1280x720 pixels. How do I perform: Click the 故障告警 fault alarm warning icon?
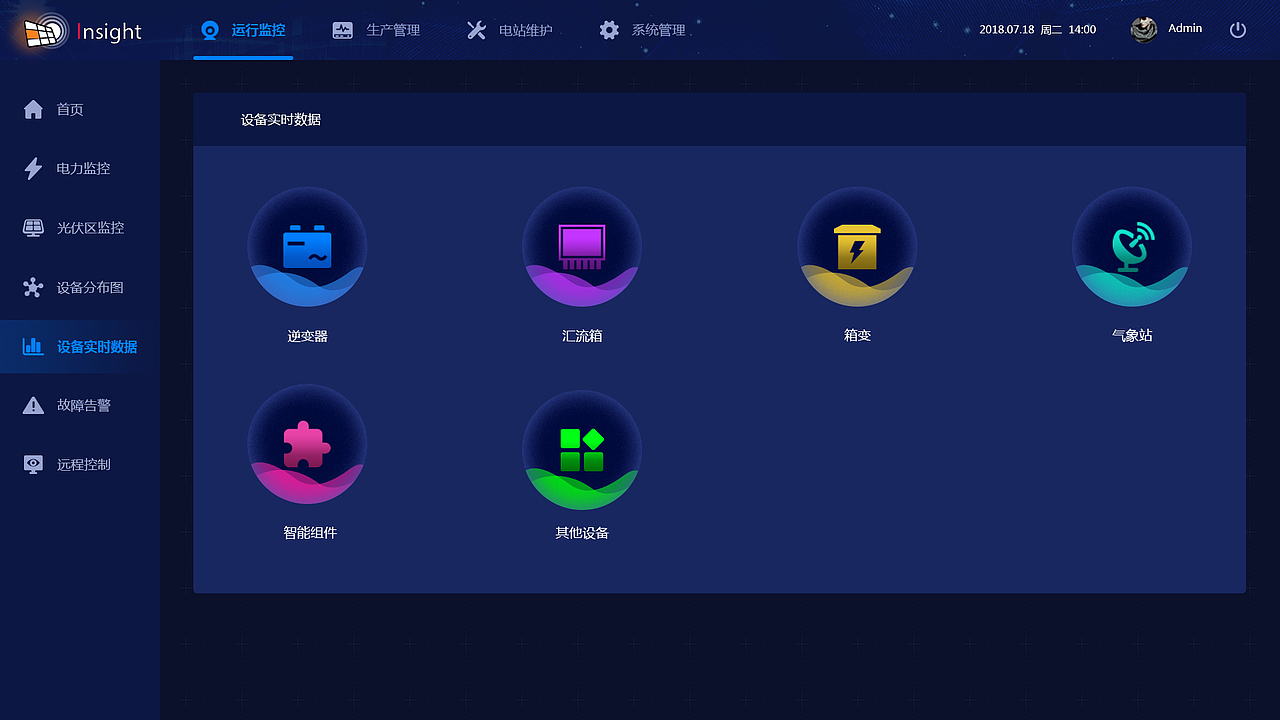[34, 404]
